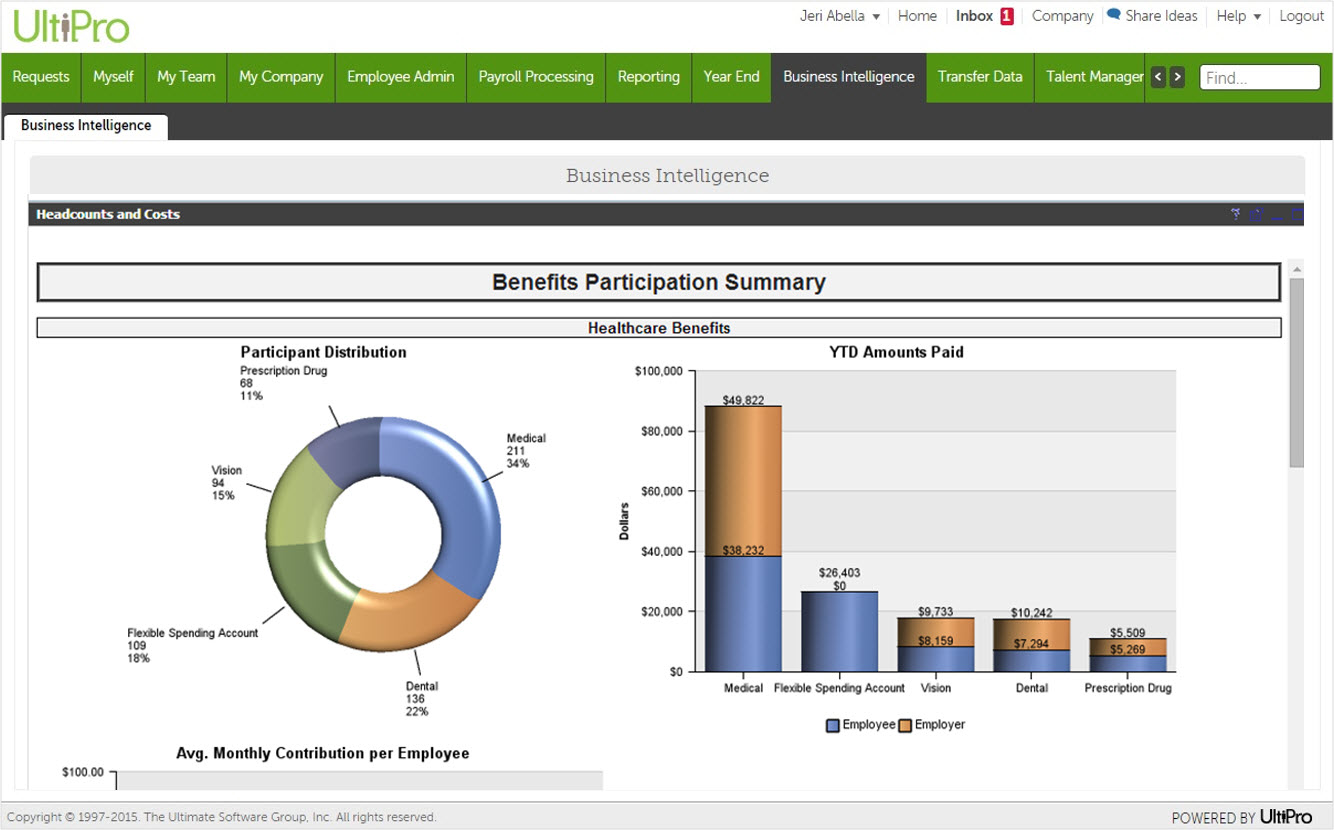
Task: Click the report vertical scrollbar thumb
Action: point(1296,372)
